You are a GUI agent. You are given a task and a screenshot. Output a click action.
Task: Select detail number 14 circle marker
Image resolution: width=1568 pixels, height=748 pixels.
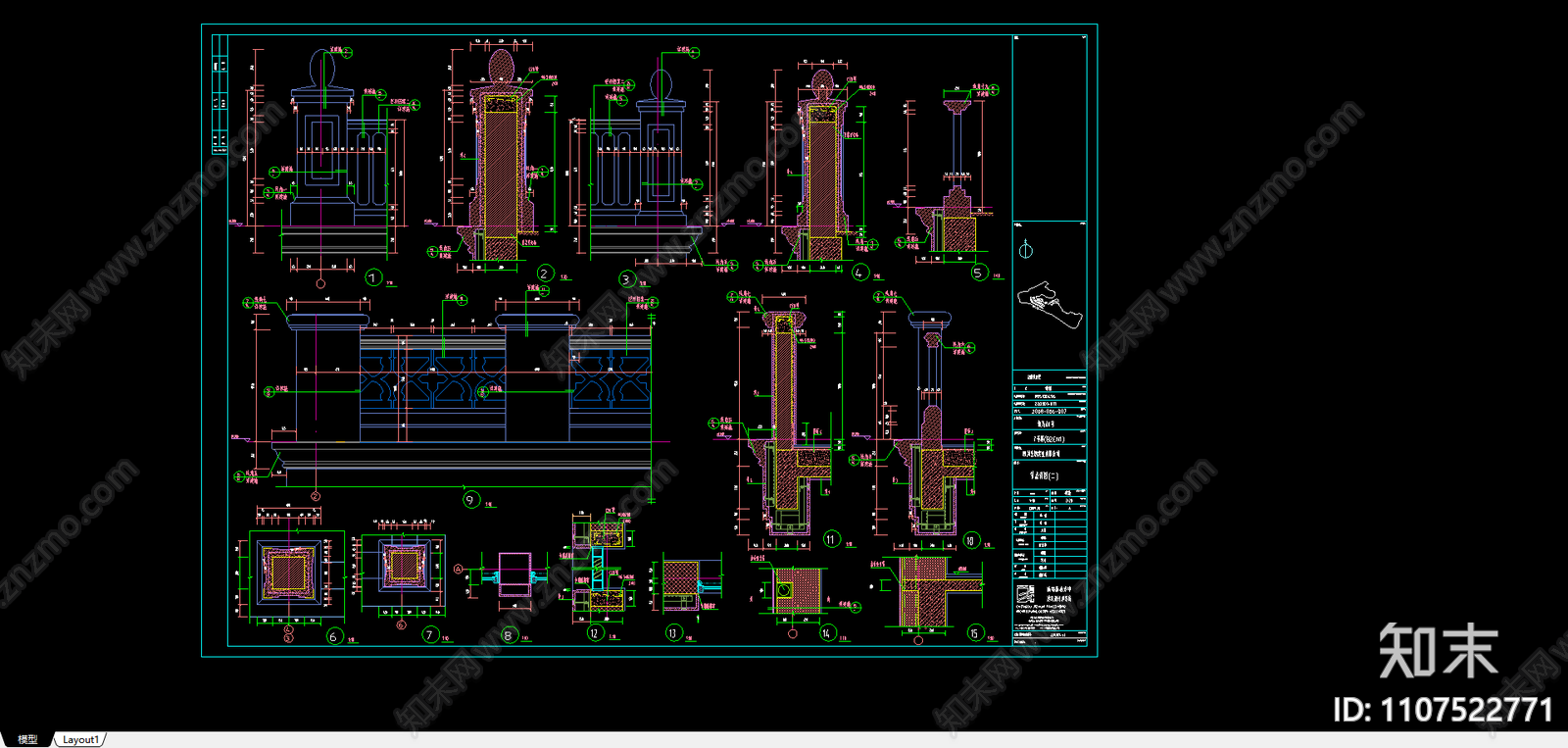pyautogui.click(x=827, y=633)
